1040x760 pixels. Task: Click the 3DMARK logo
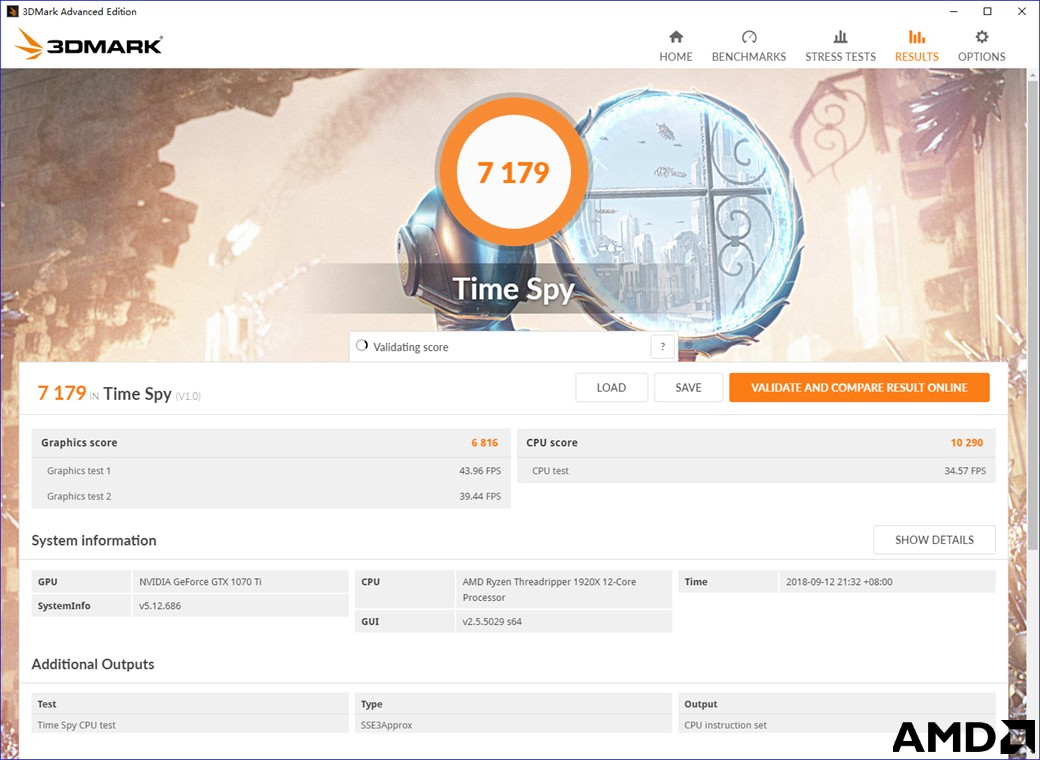coord(88,44)
